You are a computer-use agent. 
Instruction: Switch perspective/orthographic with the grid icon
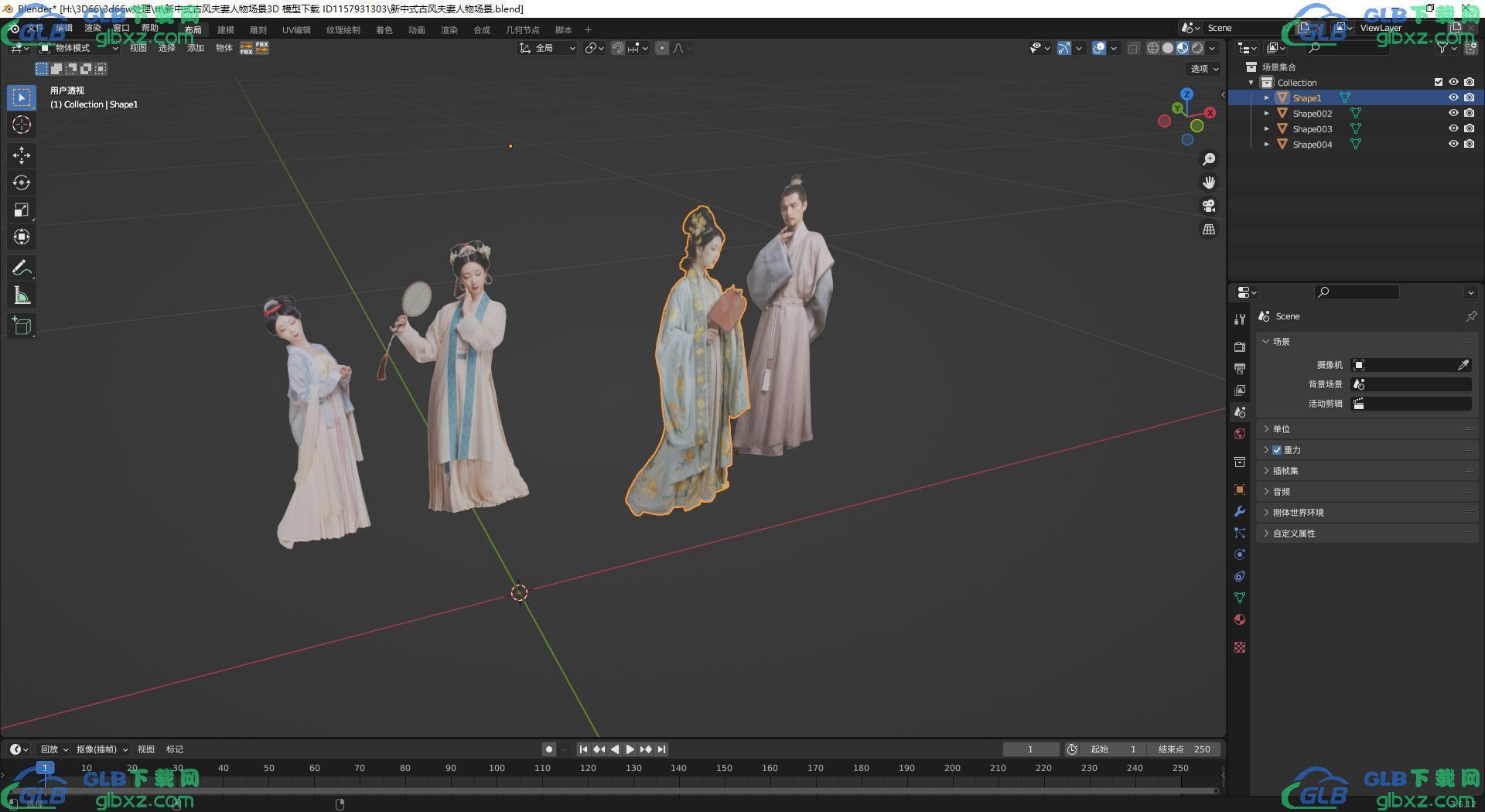[1209, 230]
